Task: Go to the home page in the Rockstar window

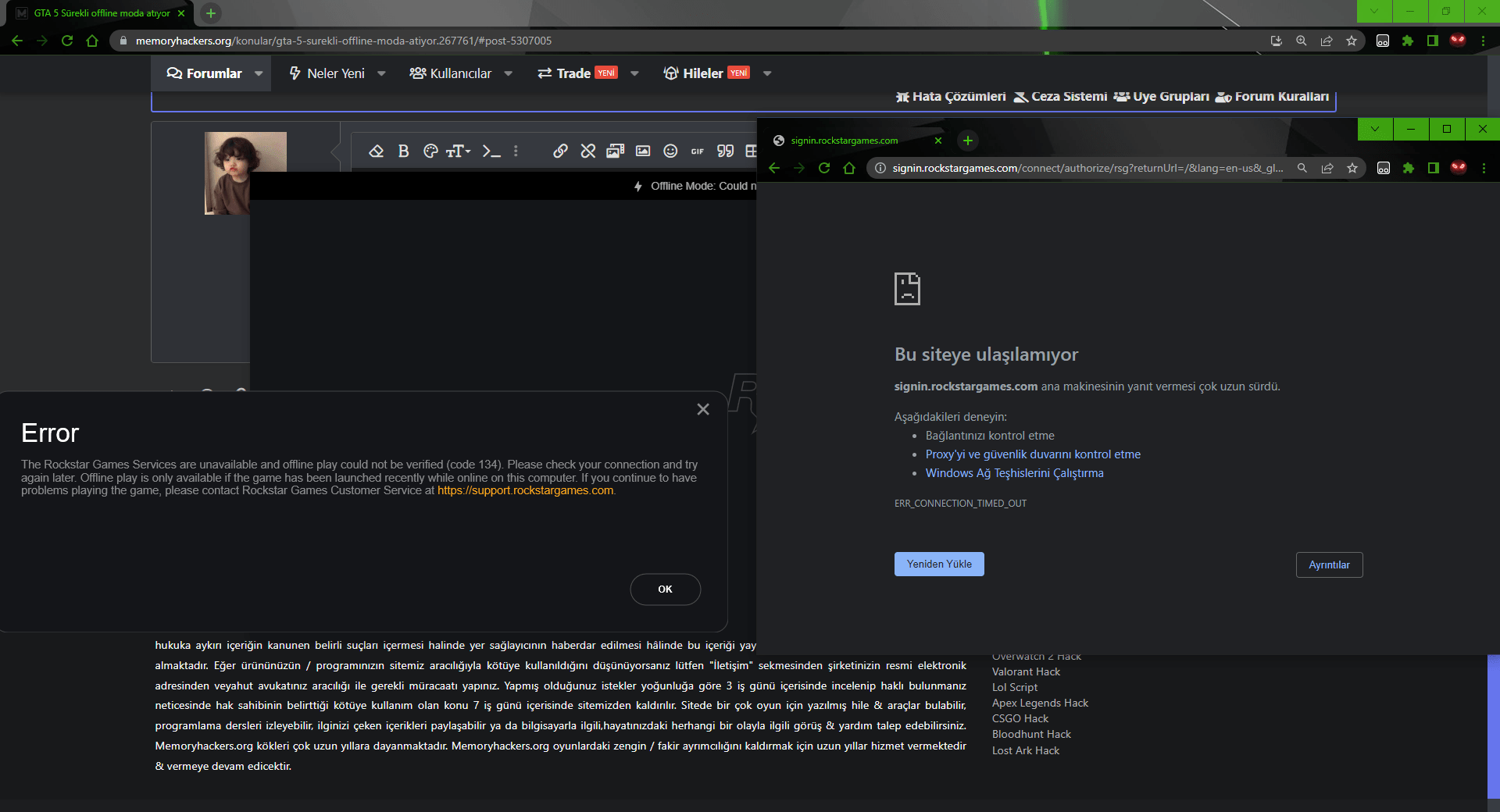Action: 849,168
